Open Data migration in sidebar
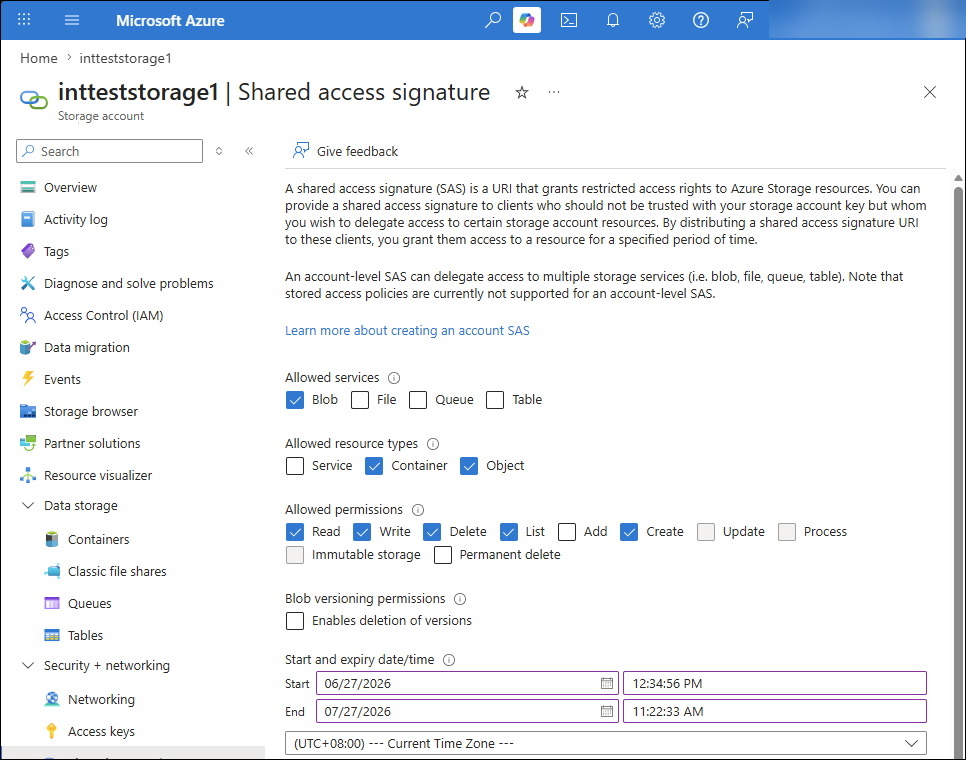The height and width of the screenshot is (760, 966). (x=86, y=347)
